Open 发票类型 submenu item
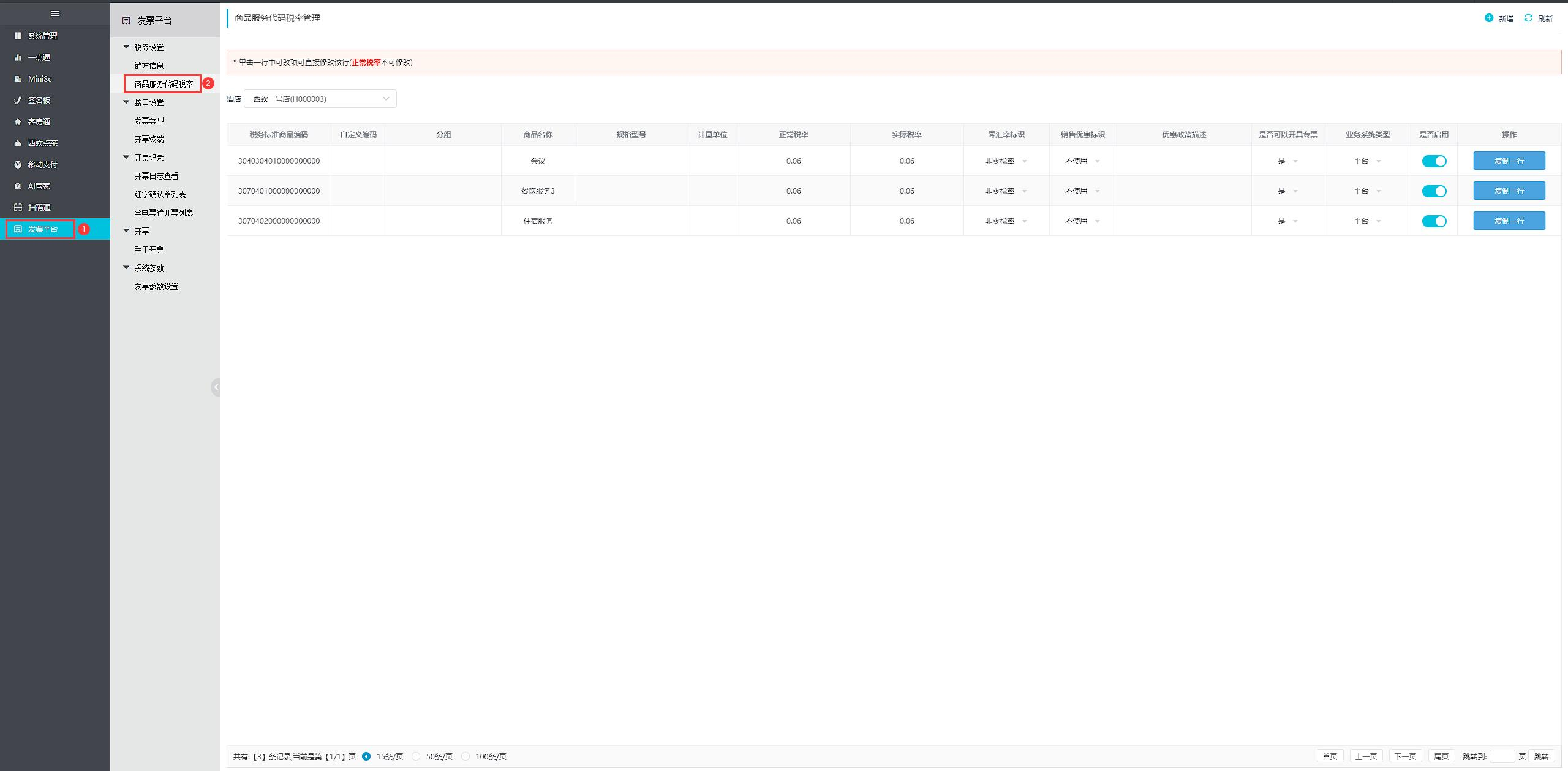The image size is (1568, 771). (x=149, y=121)
